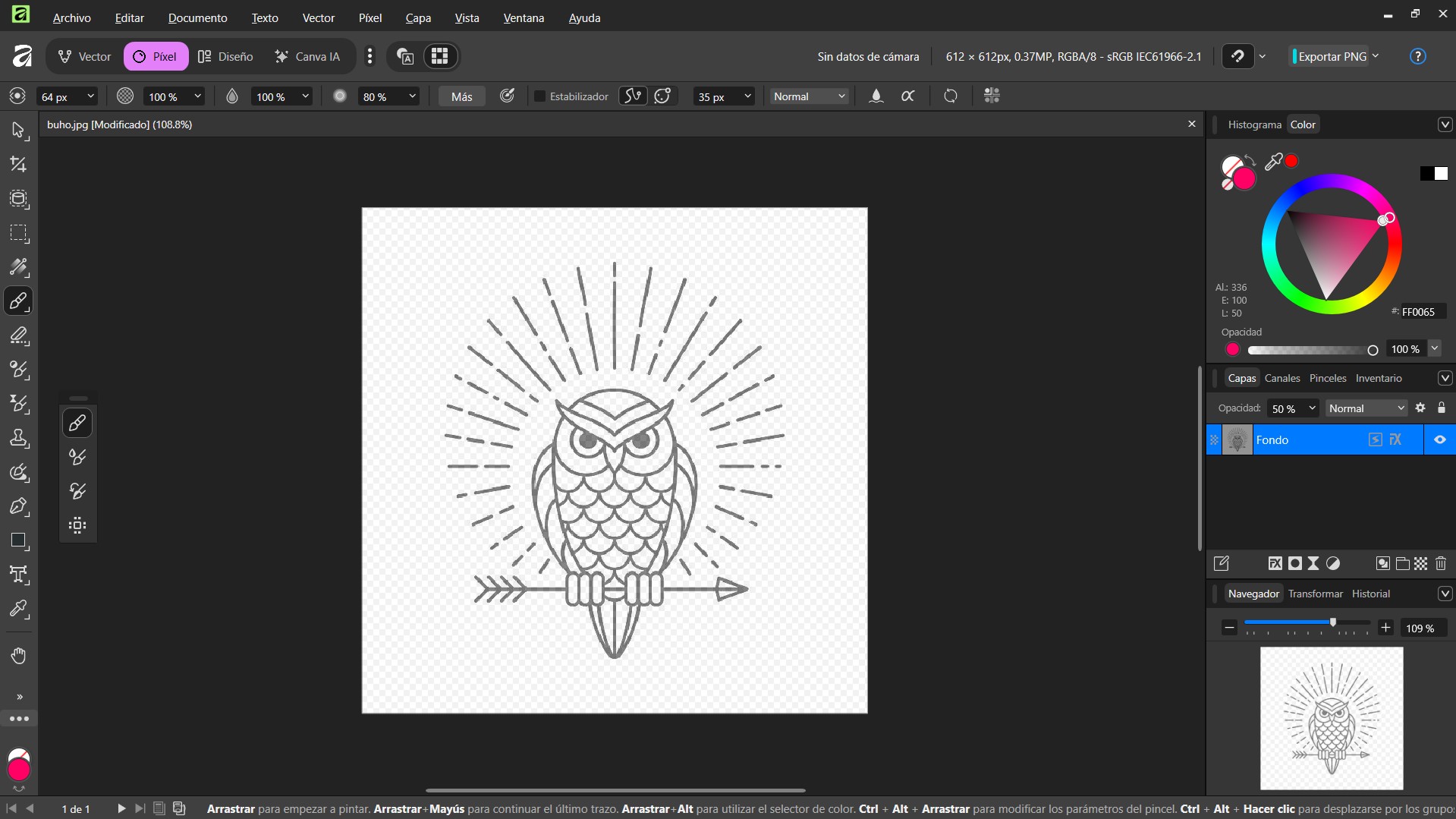Select the Move tool arrow
Screen dimensions: 1456x819
(x=18, y=131)
